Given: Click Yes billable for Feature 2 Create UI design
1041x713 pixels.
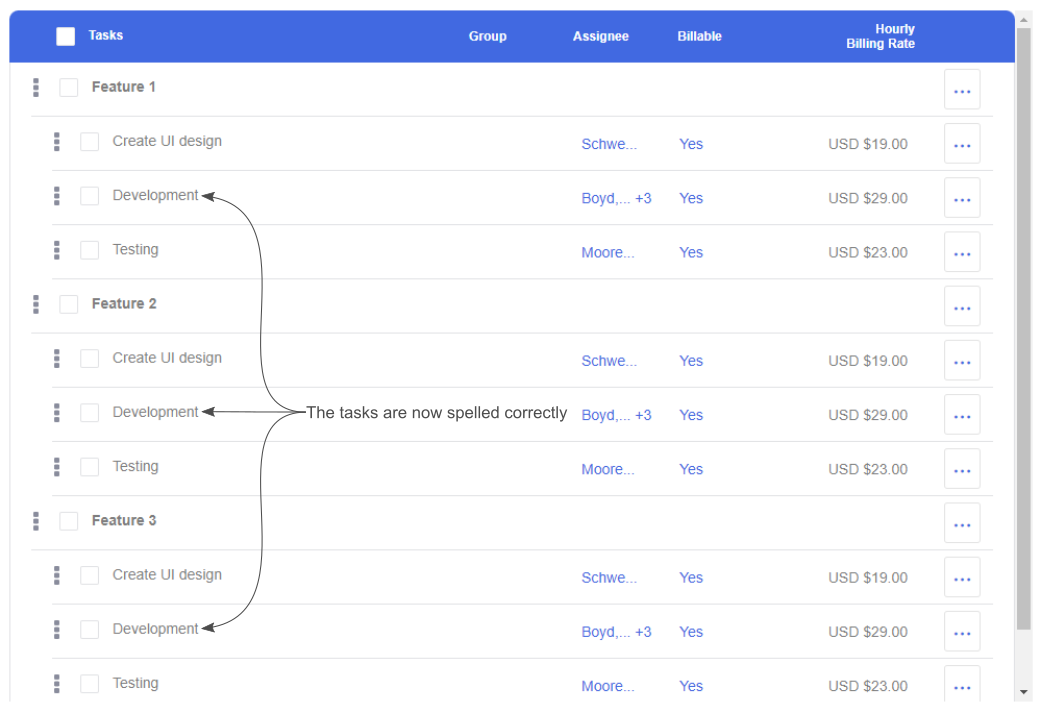Looking at the screenshot, I should pos(690,360).
